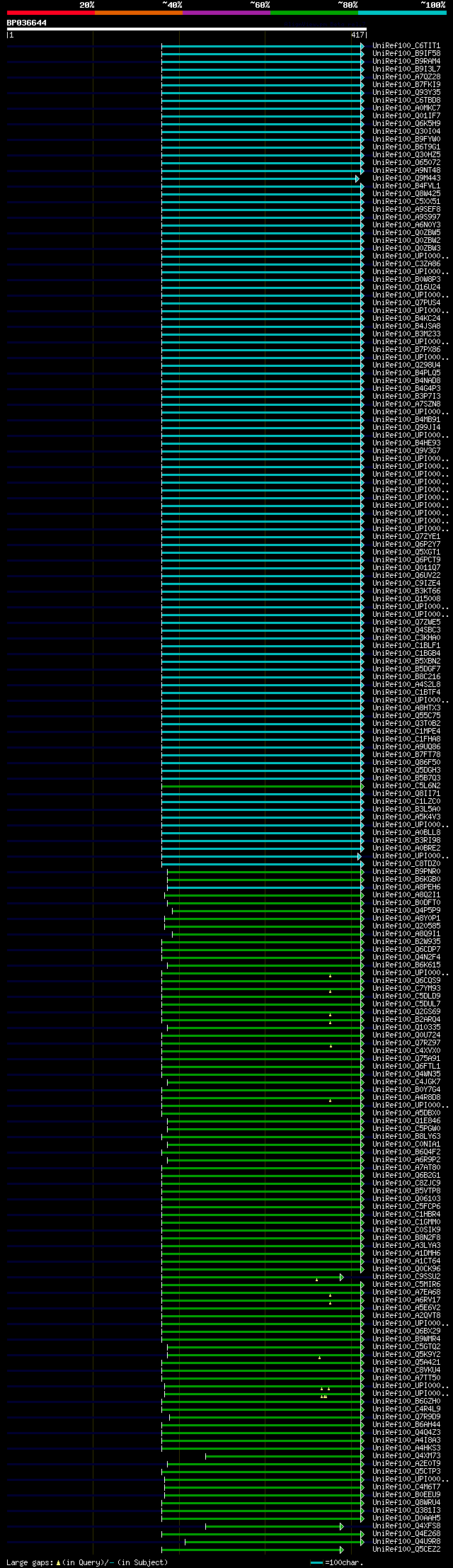453x1568 pixels.
Task: Select the UniRef100_Q7RZ97 label
Action: point(406,1043)
